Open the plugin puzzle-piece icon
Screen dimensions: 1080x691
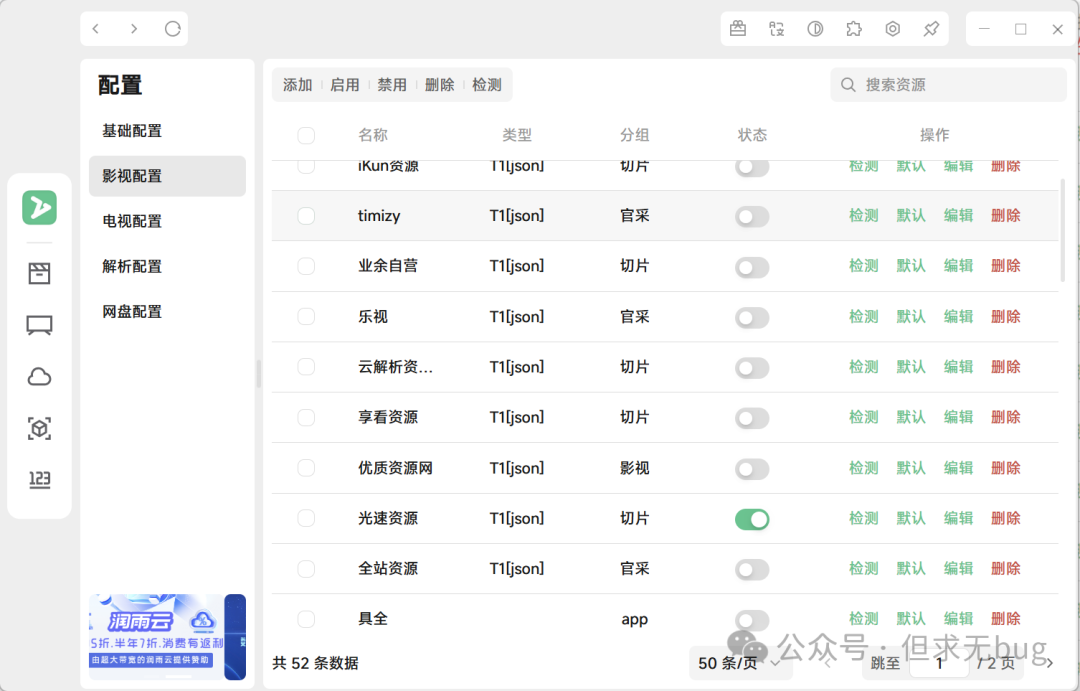point(854,29)
